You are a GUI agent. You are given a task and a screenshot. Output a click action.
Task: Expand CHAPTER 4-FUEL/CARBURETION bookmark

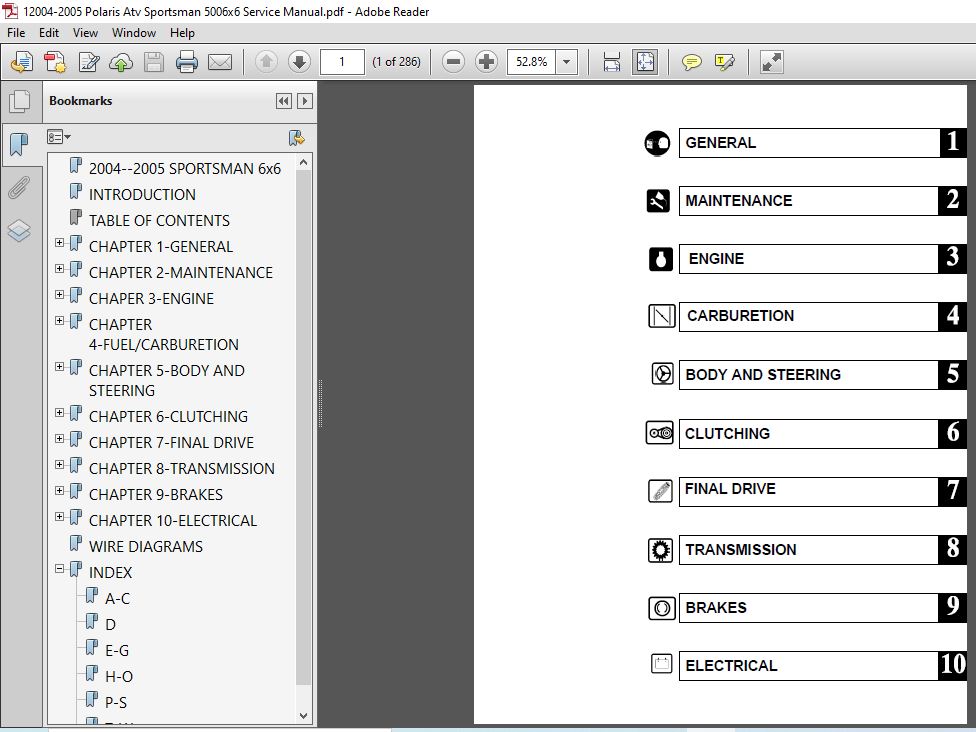[59, 321]
